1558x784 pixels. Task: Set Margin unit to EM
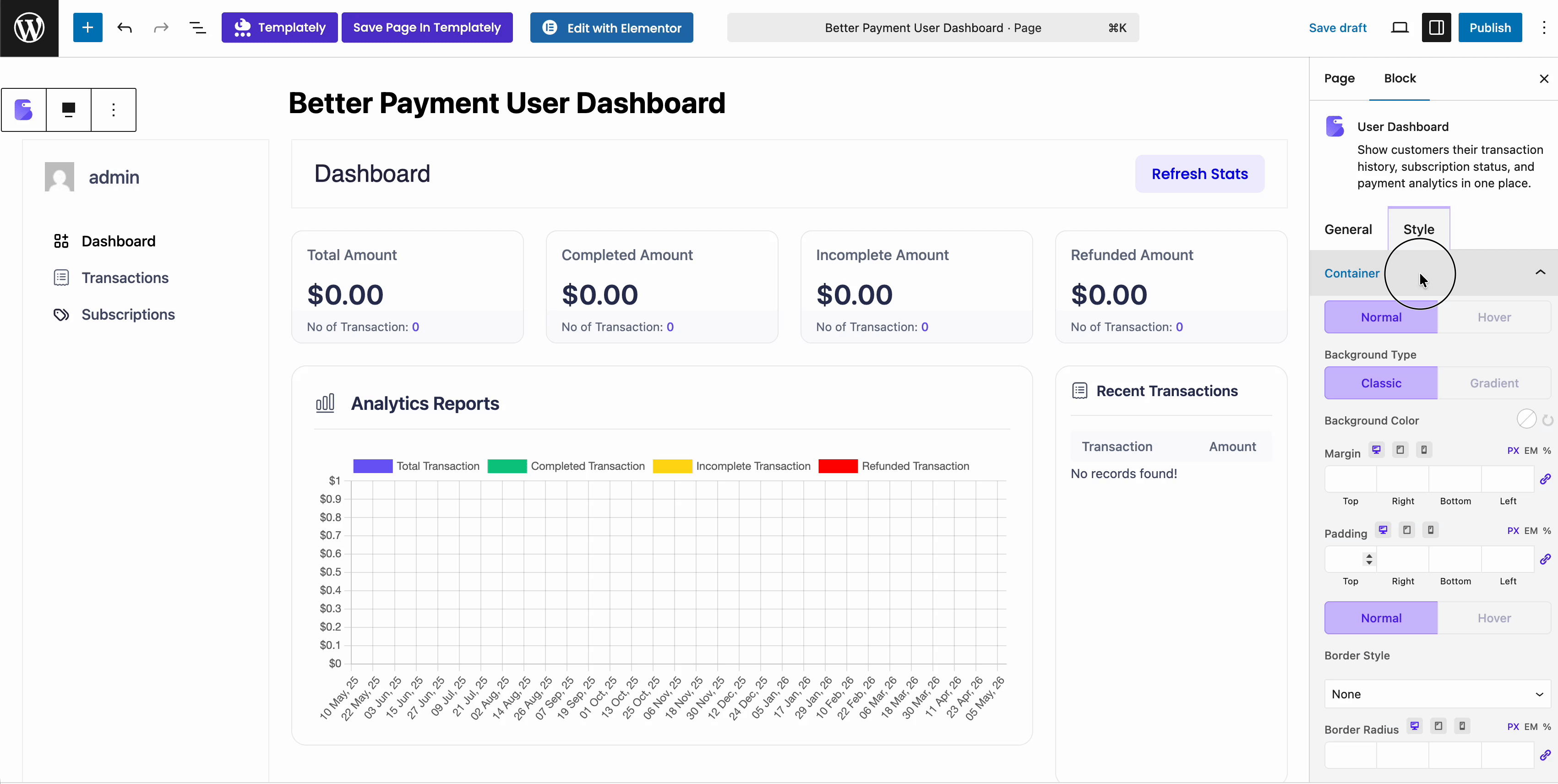tap(1530, 451)
